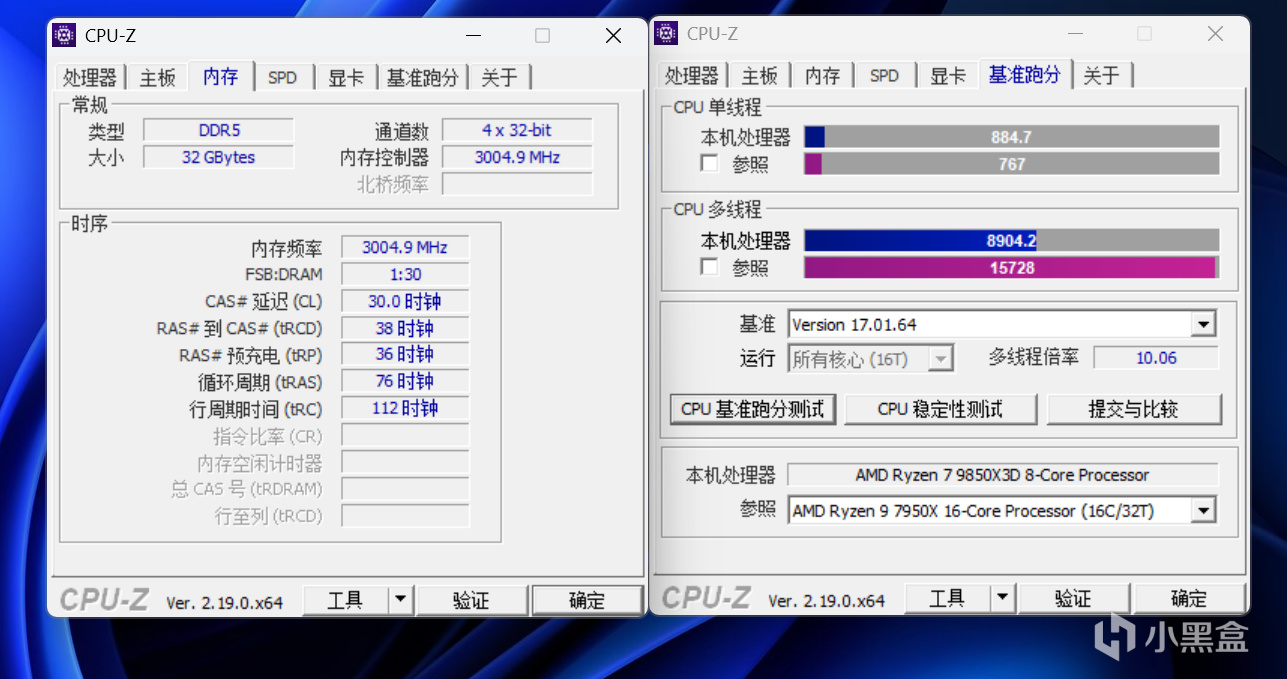1287x679 pixels.
Task: Click tRP 36 时钟 value
Action: click(x=405, y=354)
